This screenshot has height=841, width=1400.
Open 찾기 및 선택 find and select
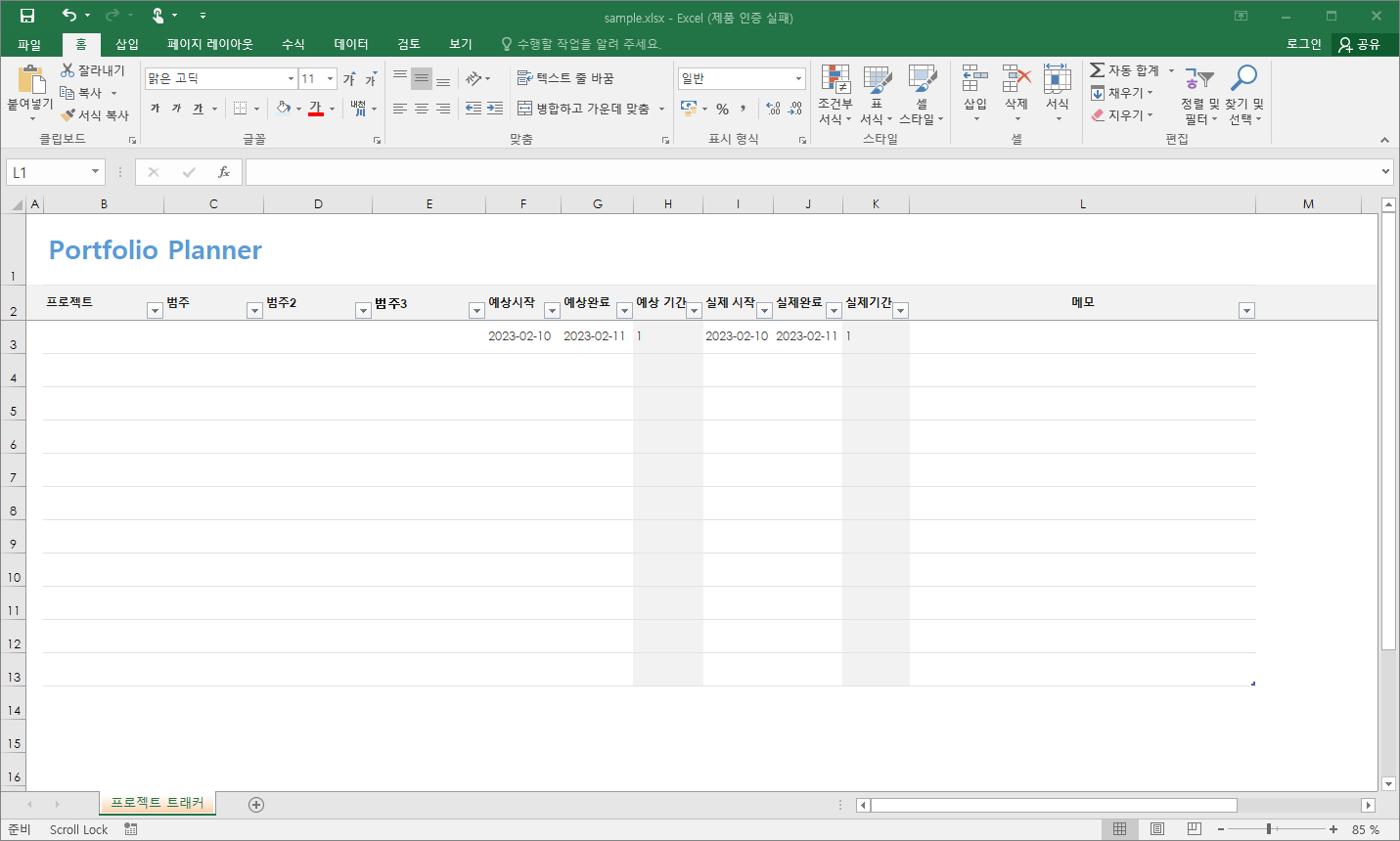click(x=1244, y=95)
